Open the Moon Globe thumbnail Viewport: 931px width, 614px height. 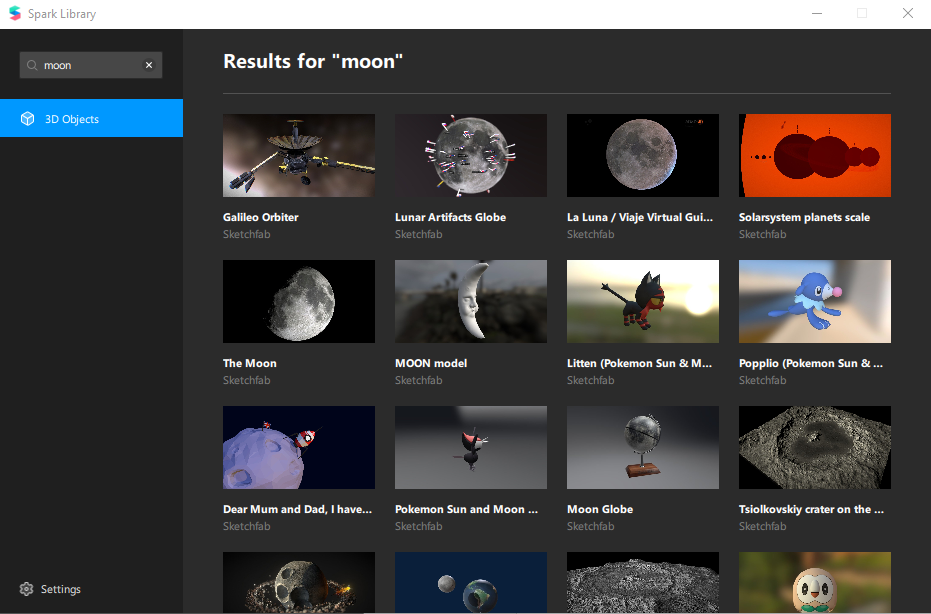click(642, 447)
